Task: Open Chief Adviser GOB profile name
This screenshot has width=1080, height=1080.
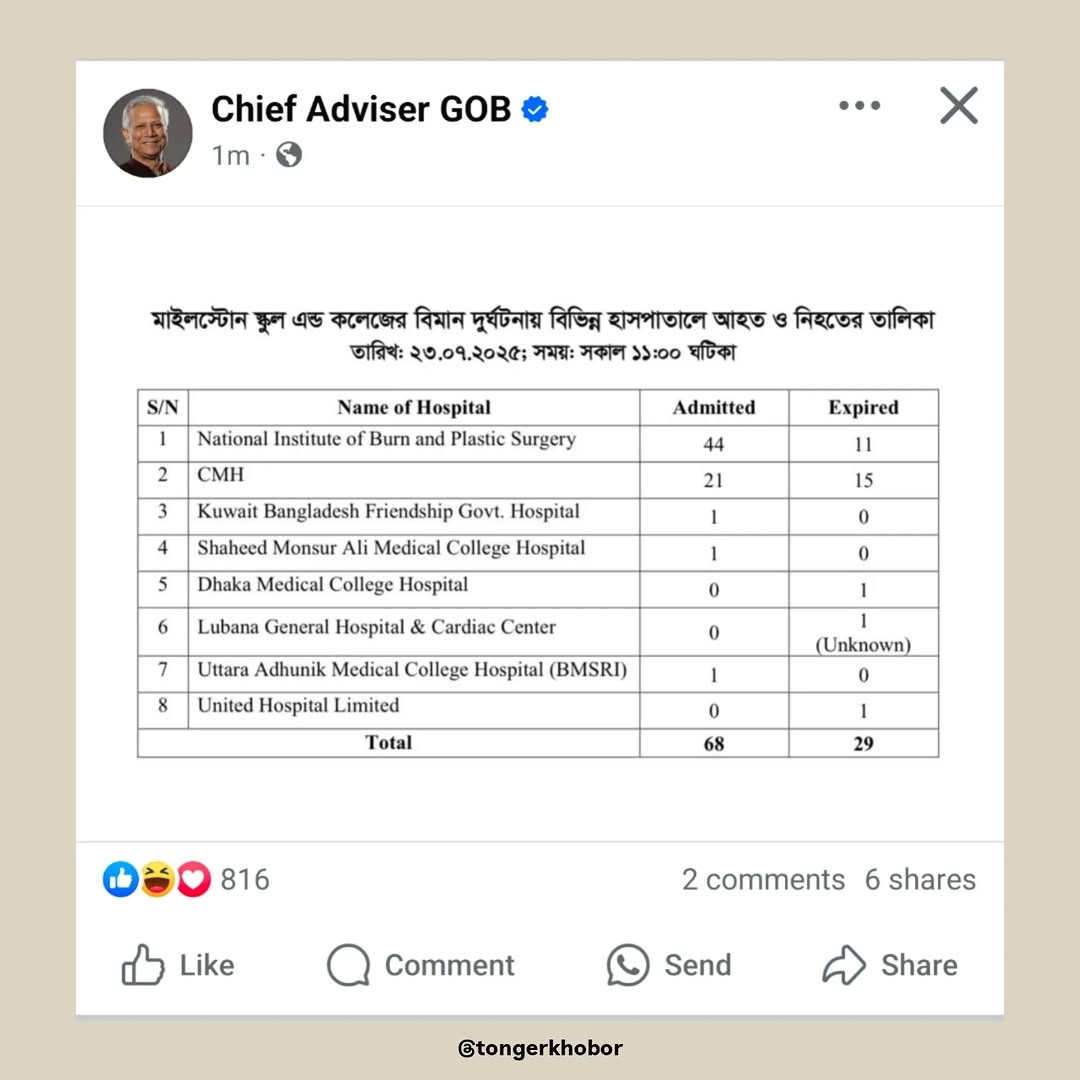Action: (361, 110)
